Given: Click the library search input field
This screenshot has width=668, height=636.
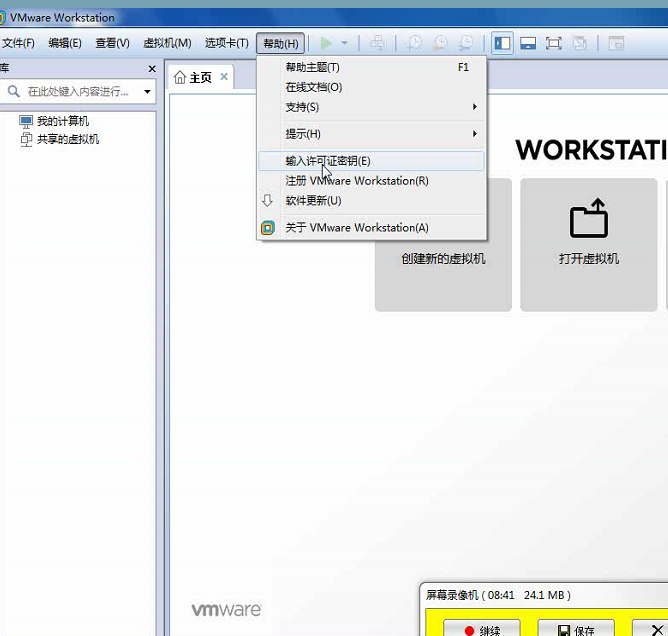Looking at the screenshot, I should [79, 91].
